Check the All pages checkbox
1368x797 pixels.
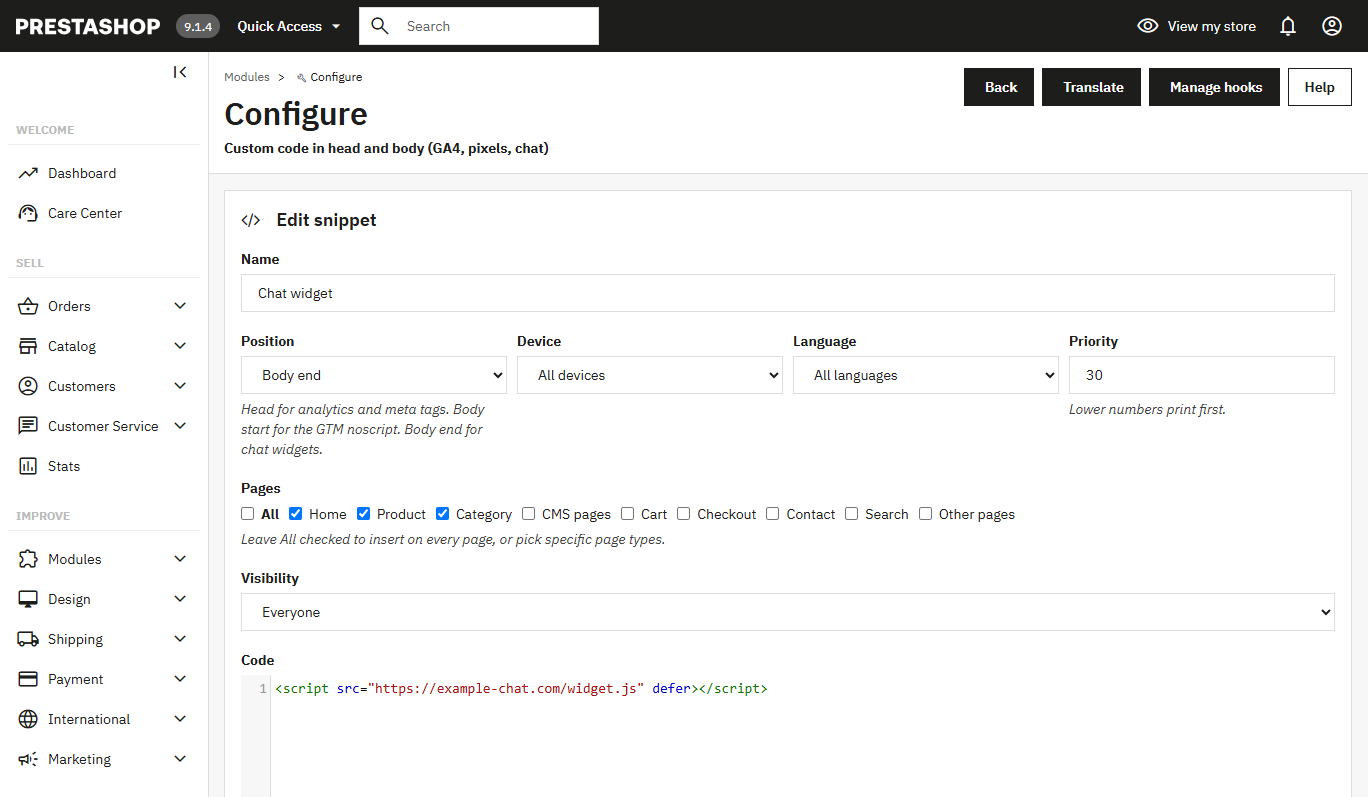[247, 514]
